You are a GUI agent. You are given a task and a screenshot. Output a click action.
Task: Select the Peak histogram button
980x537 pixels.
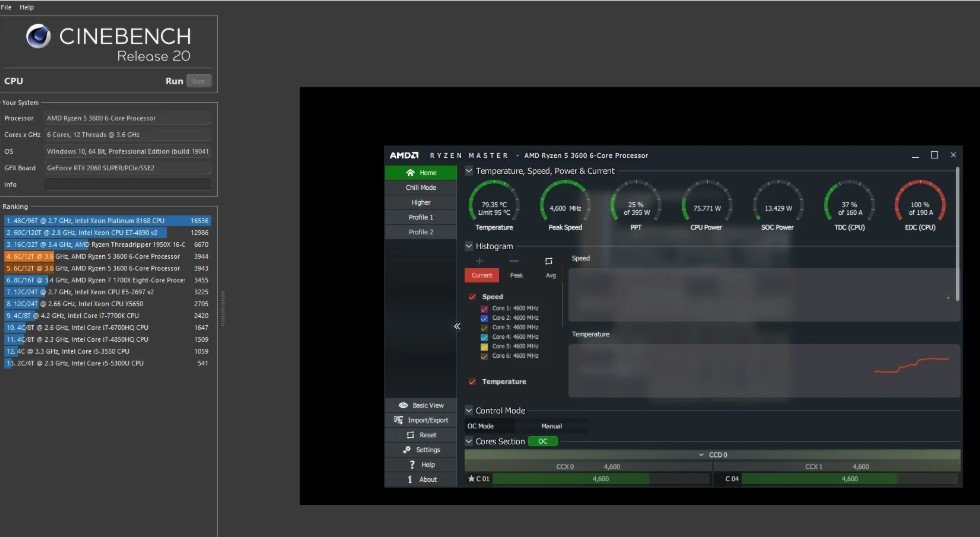coord(516,276)
